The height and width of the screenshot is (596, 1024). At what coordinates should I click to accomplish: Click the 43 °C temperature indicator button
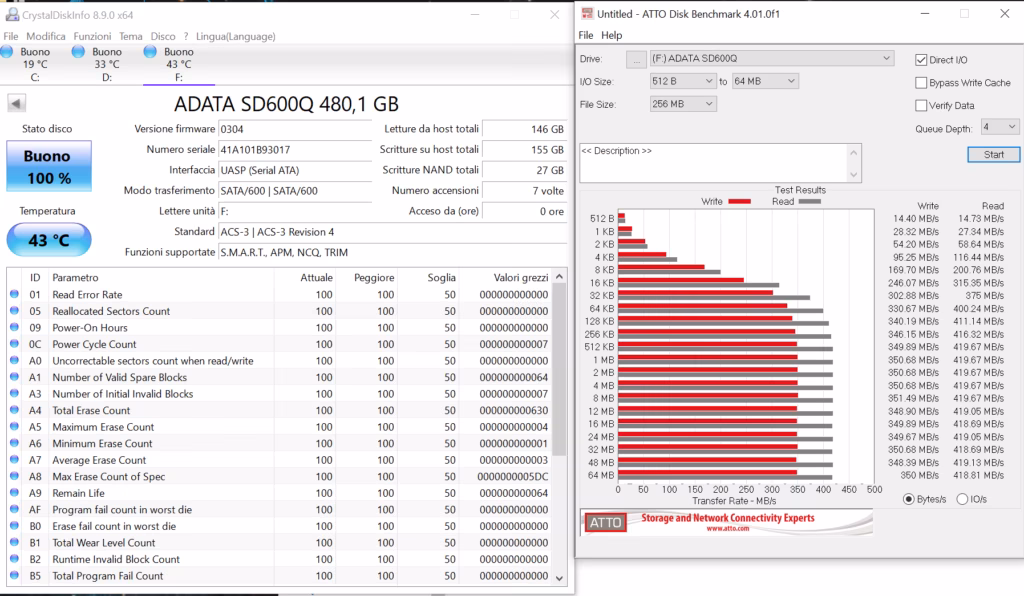pos(49,240)
